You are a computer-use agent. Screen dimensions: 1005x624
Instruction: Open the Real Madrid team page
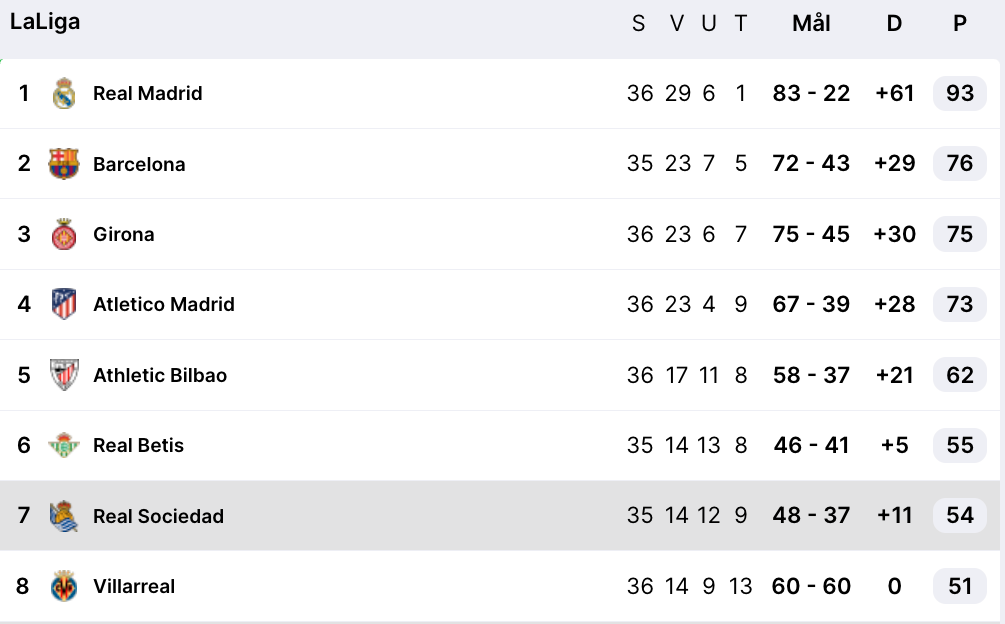(147, 93)
